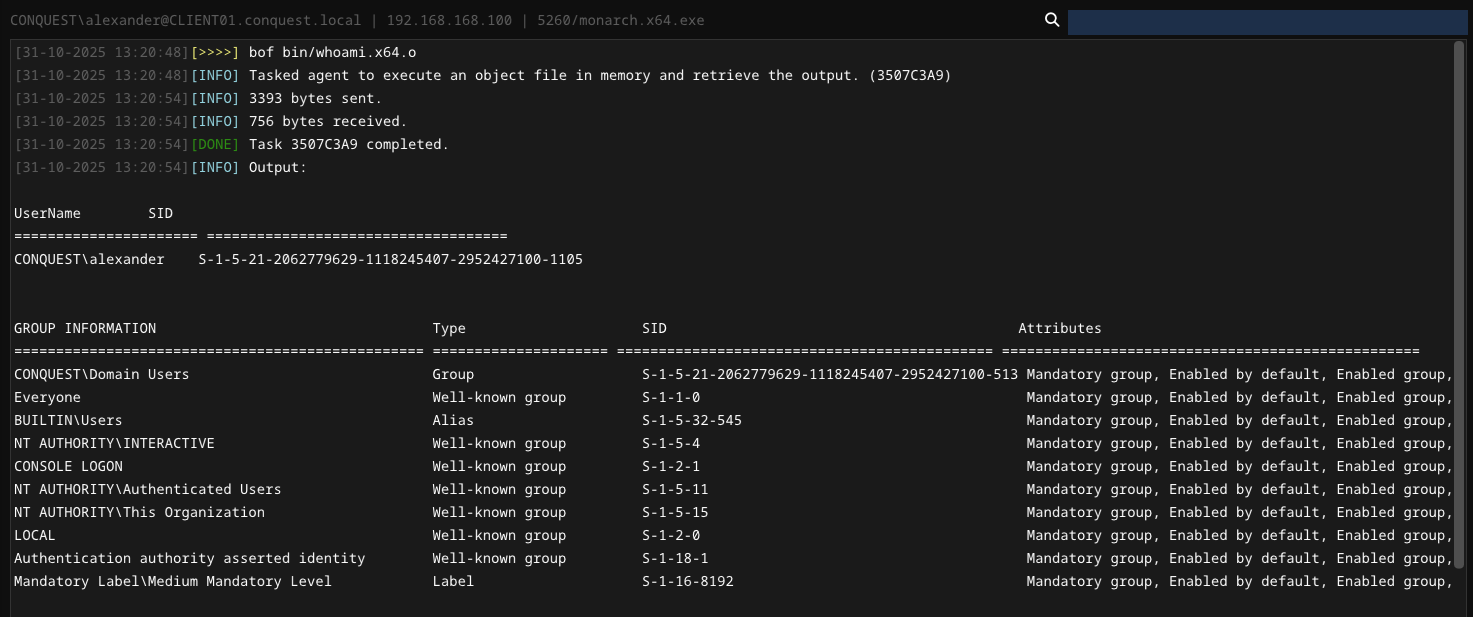Click the Mandatory Label\Medium Mandatory Level row
This screenshot has height=617, width=1473.
[x=173, y=581]
